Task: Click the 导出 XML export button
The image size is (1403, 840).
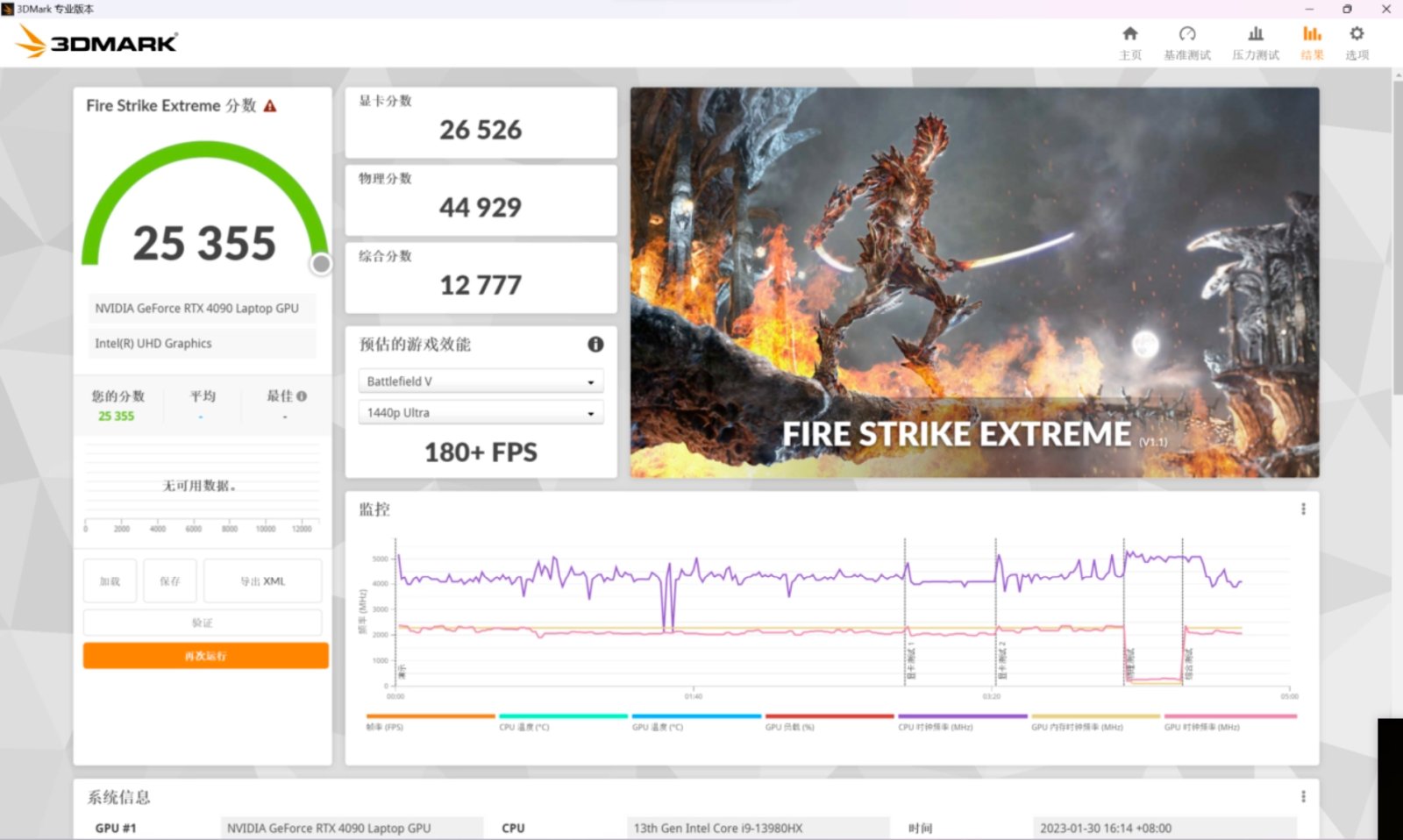Action: pos(263,581)
